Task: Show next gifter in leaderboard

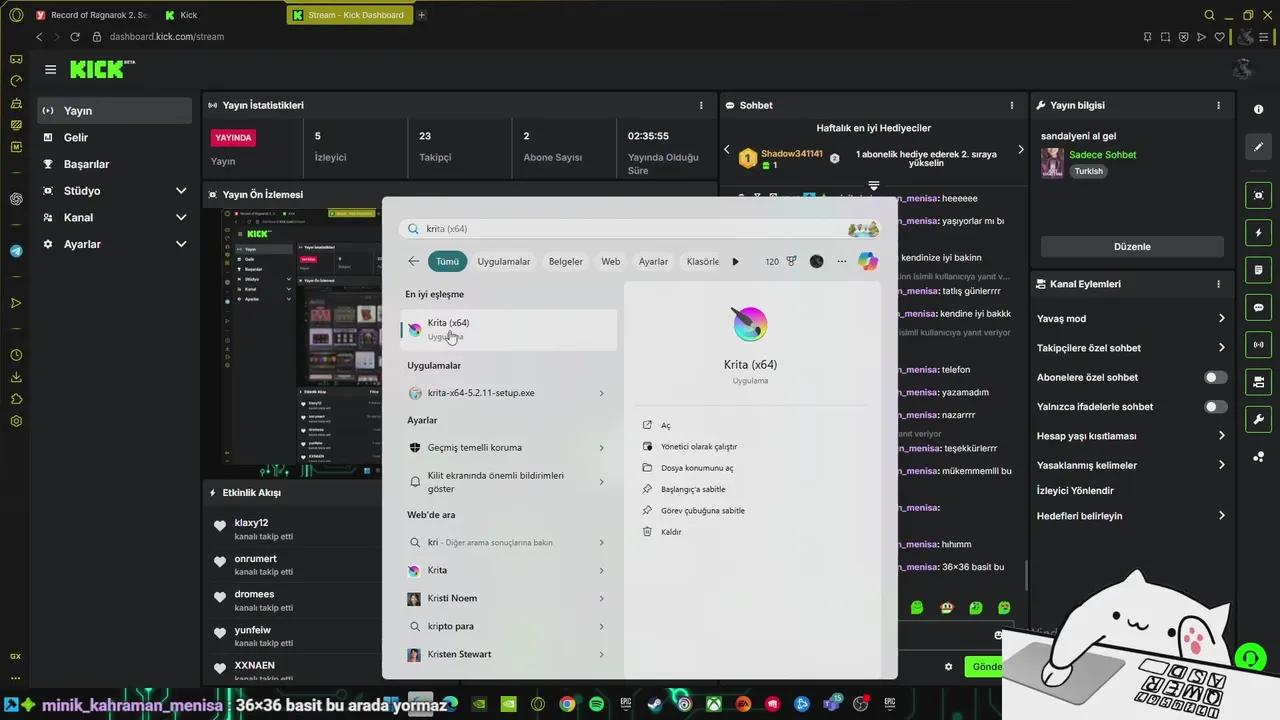Action: (1020, 150)
